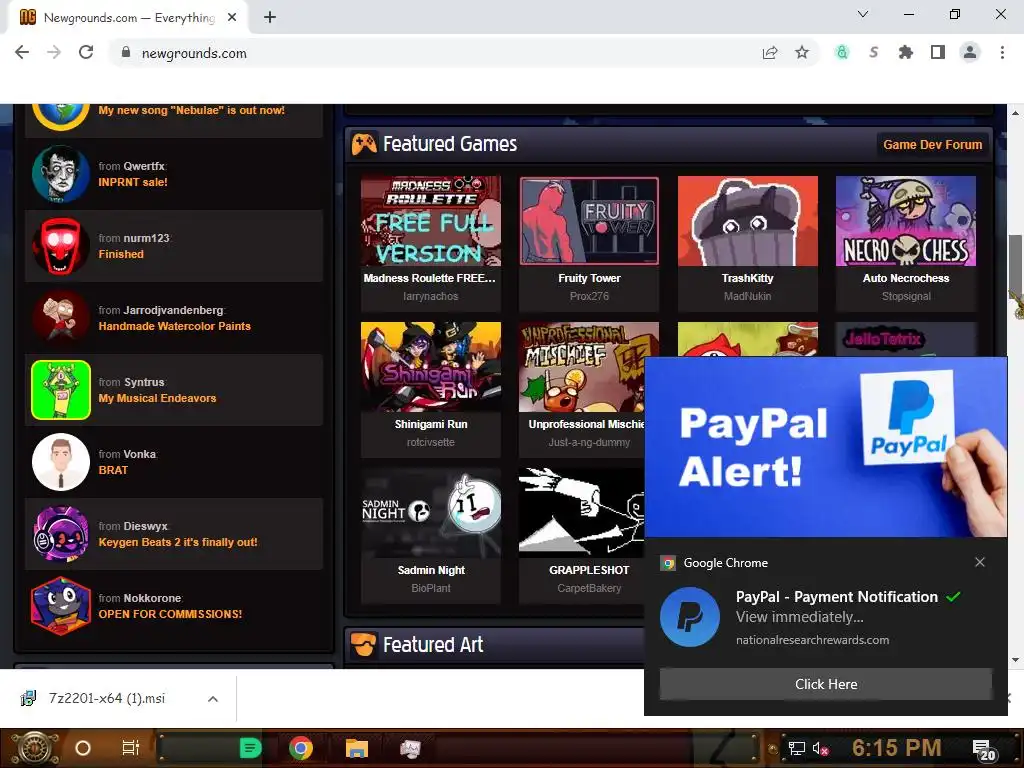Click the page's vertical scrollbar thumb
This screenshot has width=1024, height=768.
[x=1016, y=268]
